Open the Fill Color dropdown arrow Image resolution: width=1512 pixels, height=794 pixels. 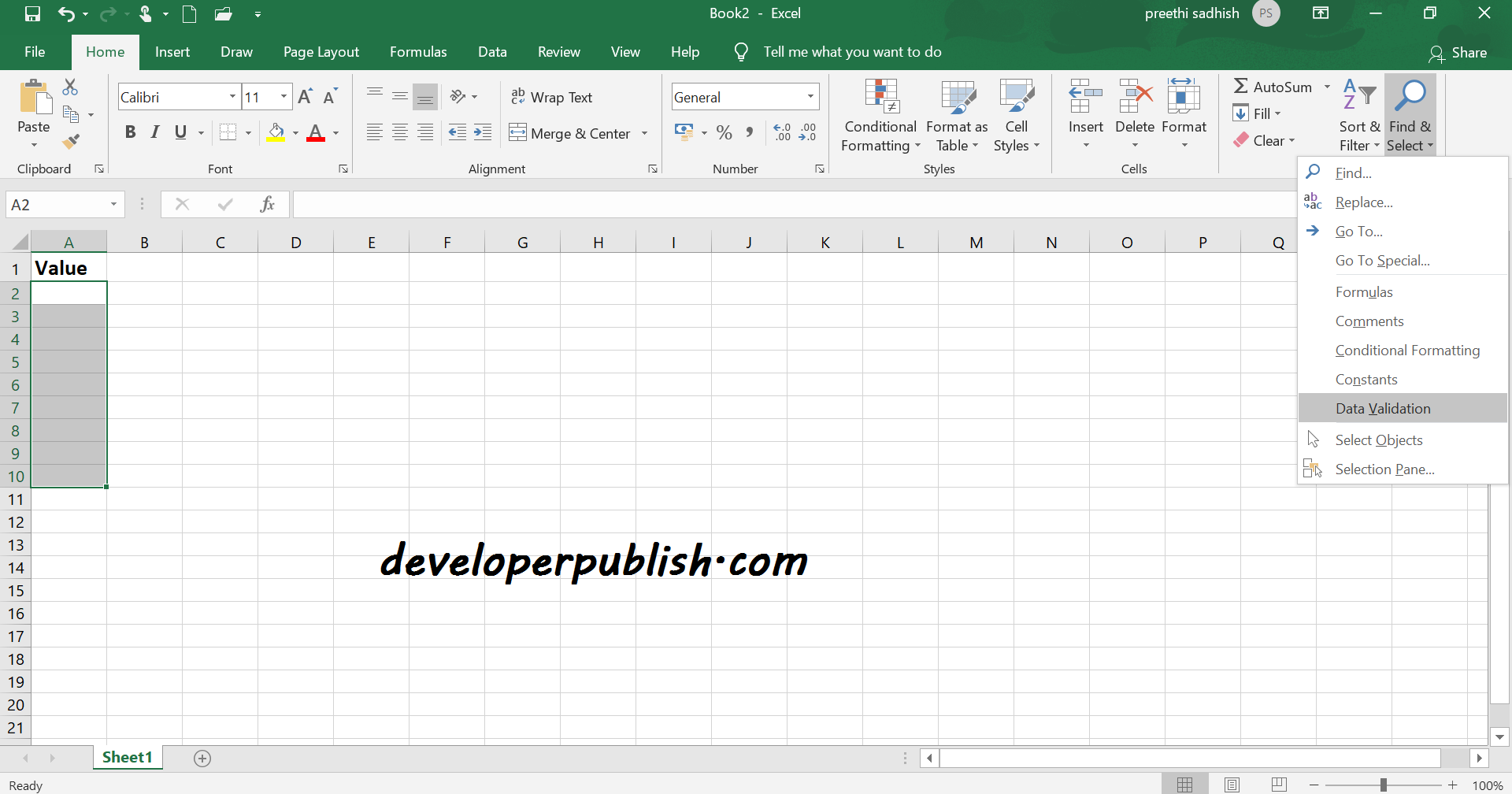(x=295, y=132)
